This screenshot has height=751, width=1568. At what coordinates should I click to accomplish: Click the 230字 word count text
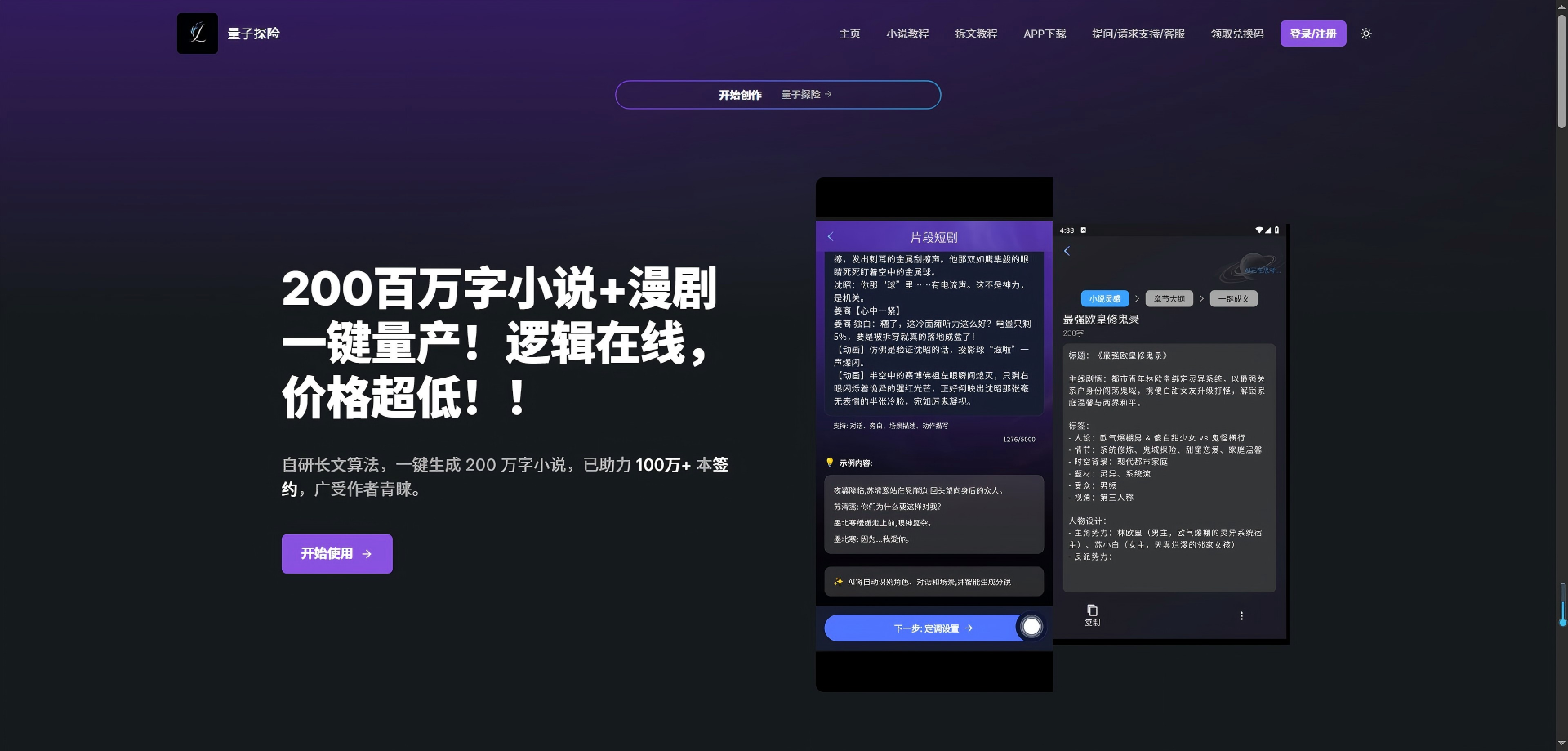(1073, 333)
